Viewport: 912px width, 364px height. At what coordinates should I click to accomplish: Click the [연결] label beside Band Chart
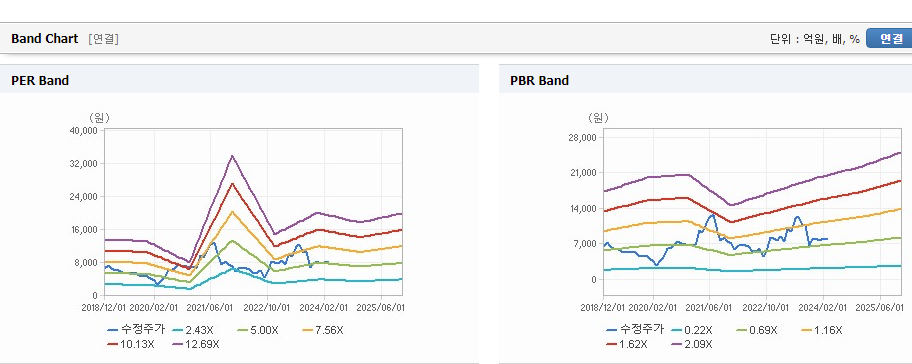tap(104, 39)
